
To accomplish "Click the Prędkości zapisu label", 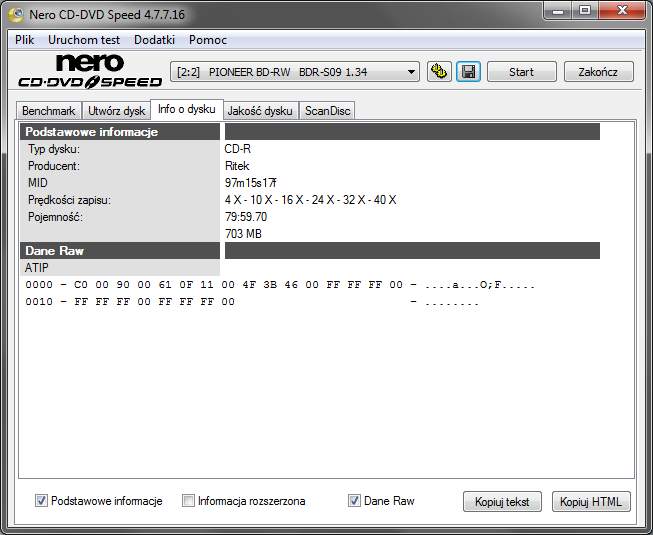I will pos(69,200).
